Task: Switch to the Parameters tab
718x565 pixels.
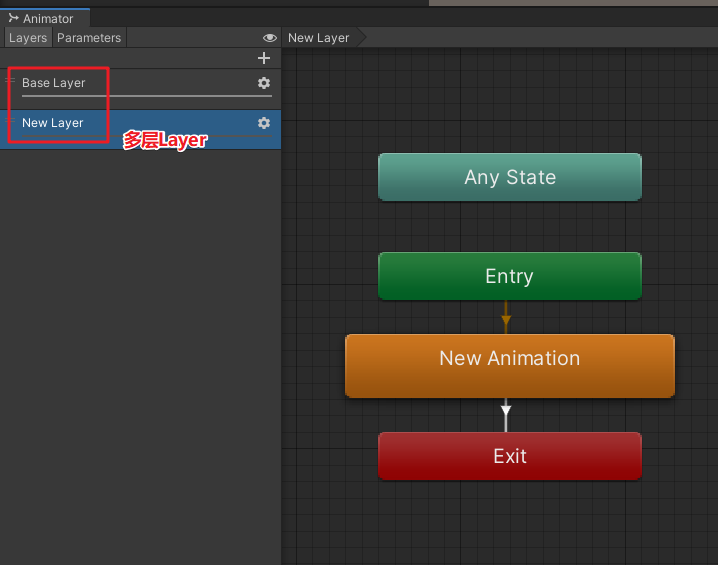Action: tap(89, 38)
